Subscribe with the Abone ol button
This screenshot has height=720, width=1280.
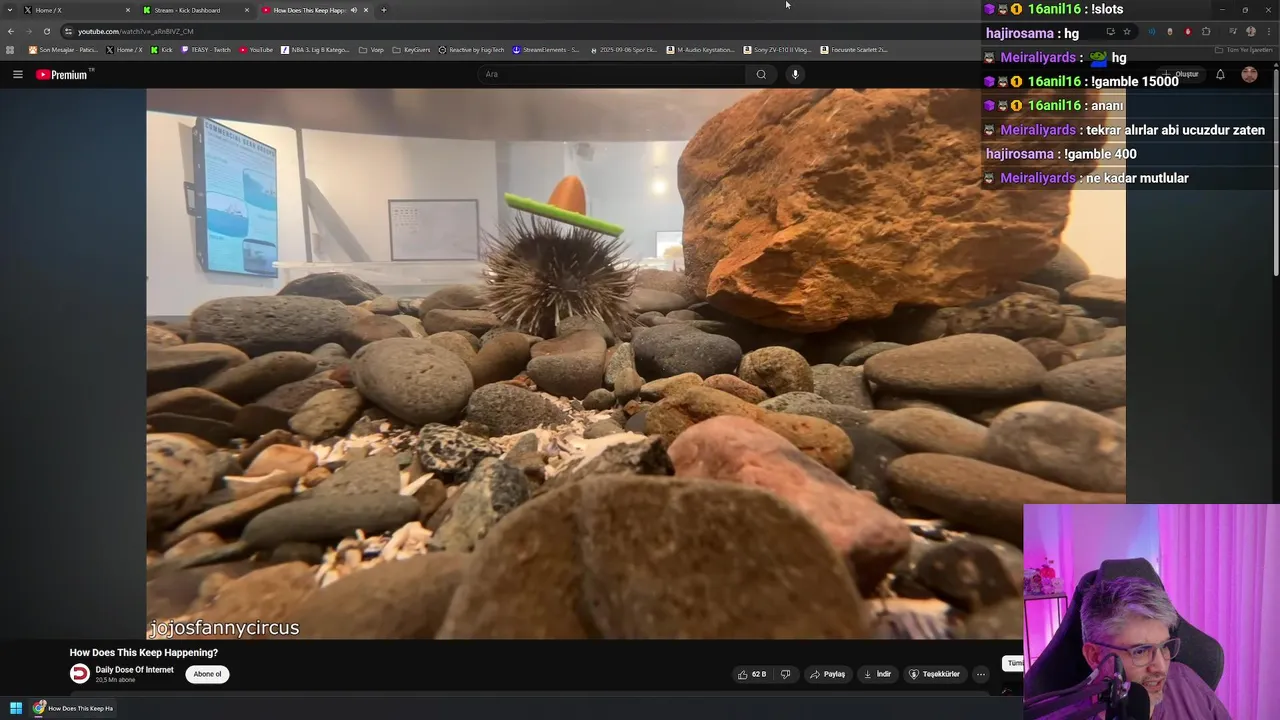207,674
